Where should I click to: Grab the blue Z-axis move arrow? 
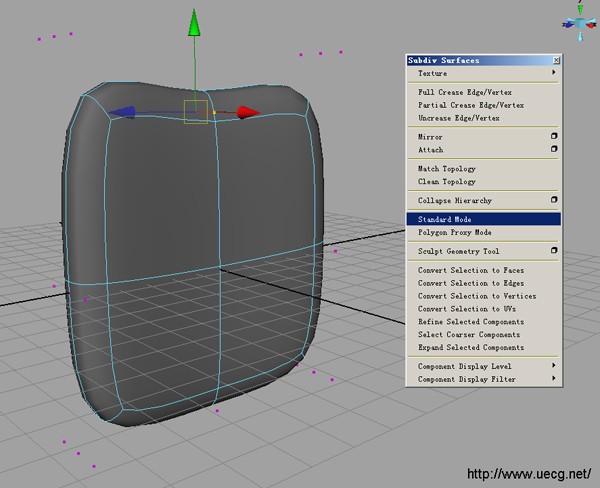[x=122, y=112]
